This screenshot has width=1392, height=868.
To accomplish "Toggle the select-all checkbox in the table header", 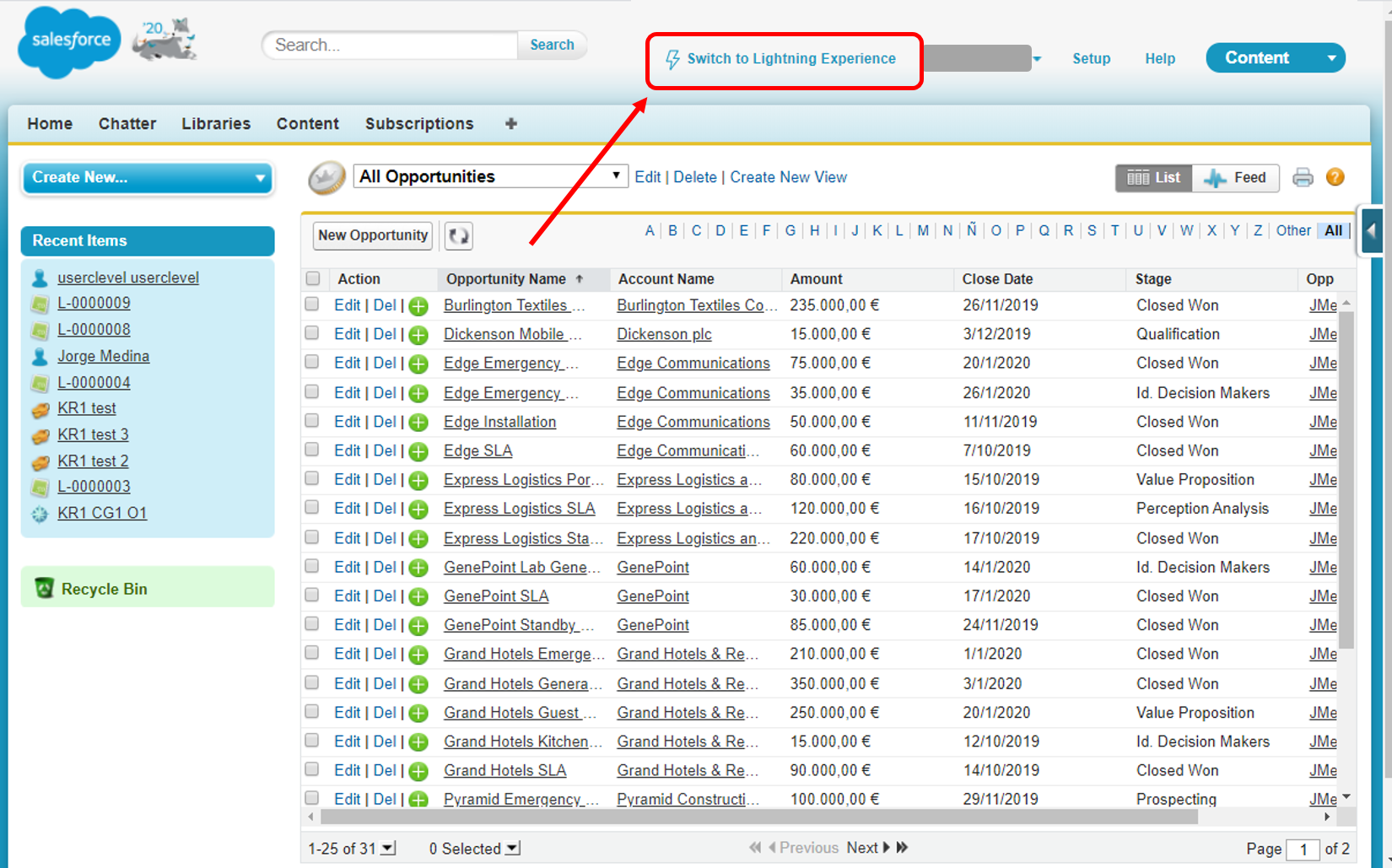I will (x=313, y=278).
